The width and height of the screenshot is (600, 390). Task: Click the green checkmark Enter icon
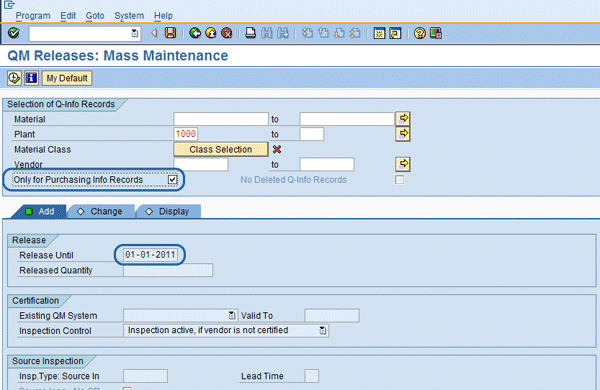pos(14,33)
